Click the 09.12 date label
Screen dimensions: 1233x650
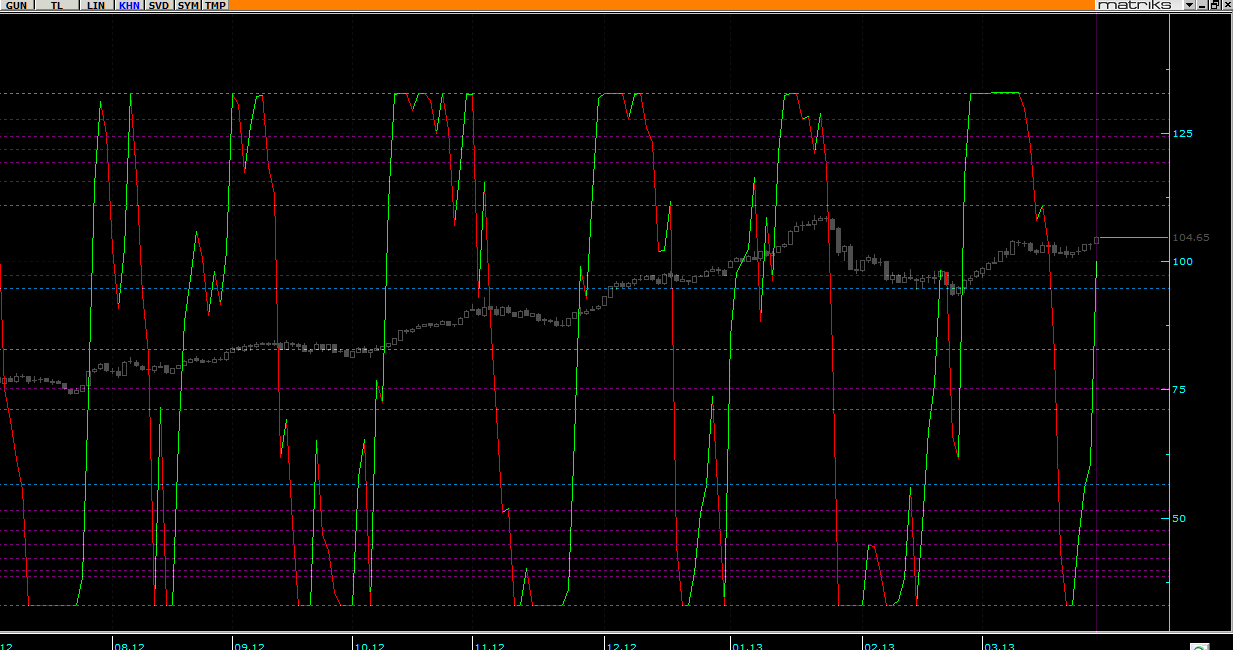(248, 645)
